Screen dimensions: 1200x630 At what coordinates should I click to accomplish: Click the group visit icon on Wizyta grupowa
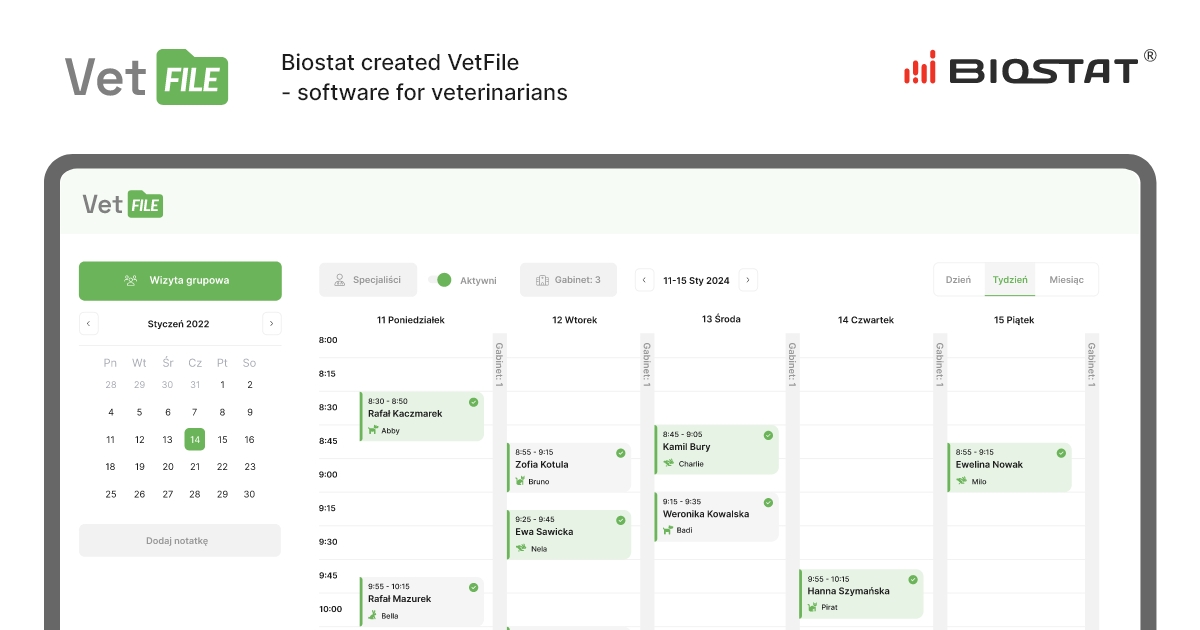click(x=130, y=281)
